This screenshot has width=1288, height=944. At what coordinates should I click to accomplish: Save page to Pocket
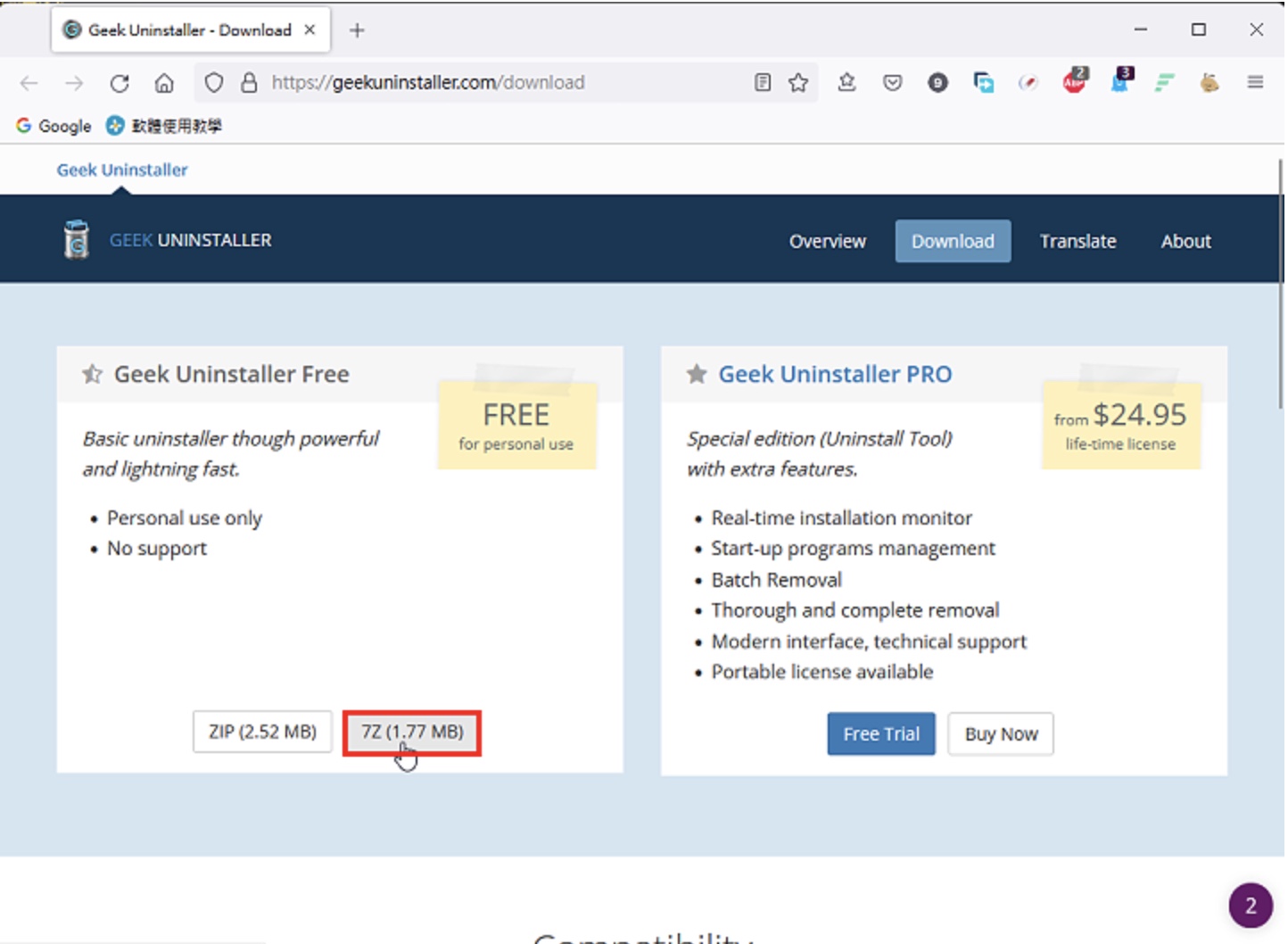pyautogui.click(x=892, y=83)
